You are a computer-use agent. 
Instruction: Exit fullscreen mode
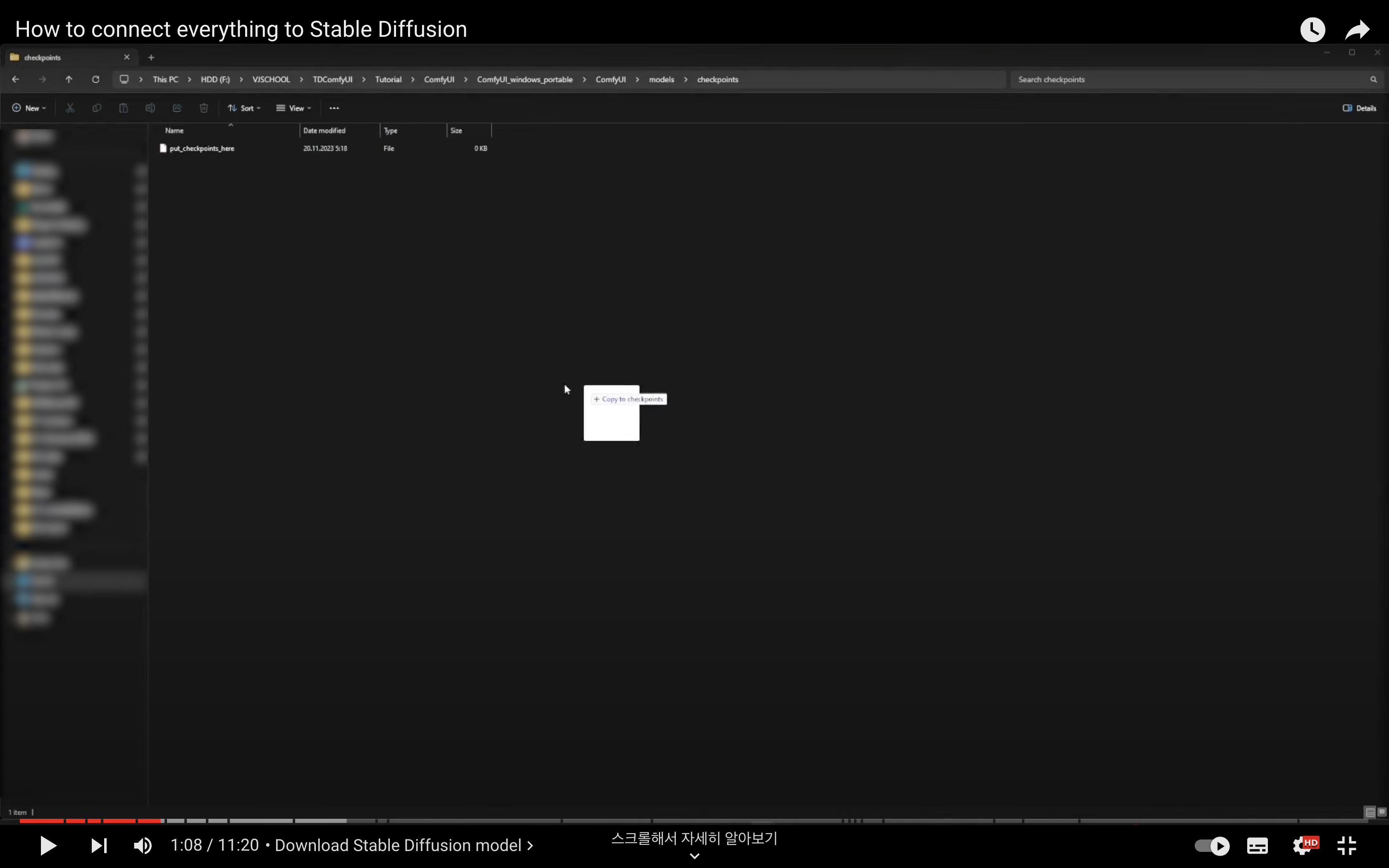1346,846
